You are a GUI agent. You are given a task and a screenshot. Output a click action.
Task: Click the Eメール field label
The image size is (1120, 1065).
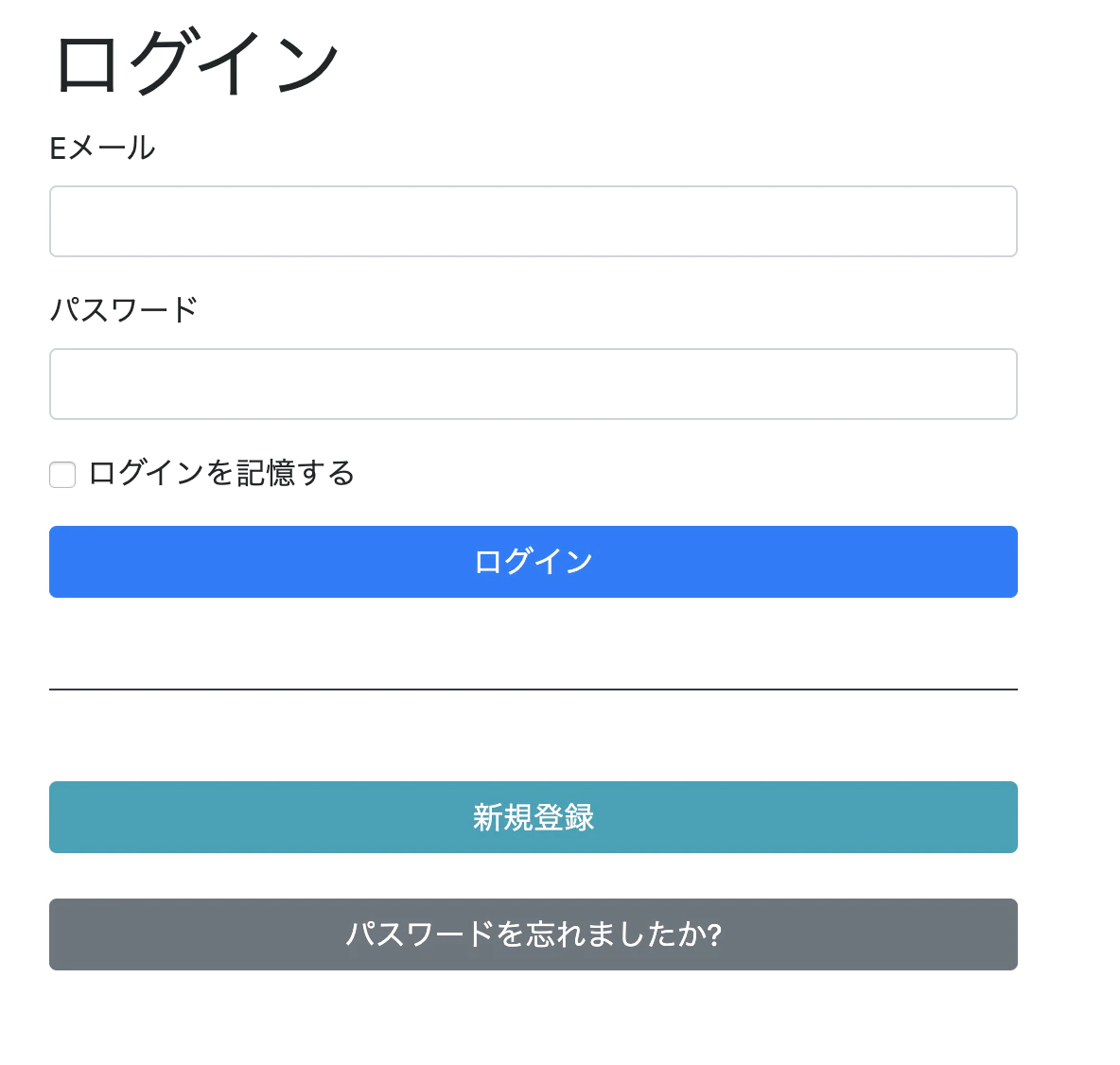tap(102, 148)
